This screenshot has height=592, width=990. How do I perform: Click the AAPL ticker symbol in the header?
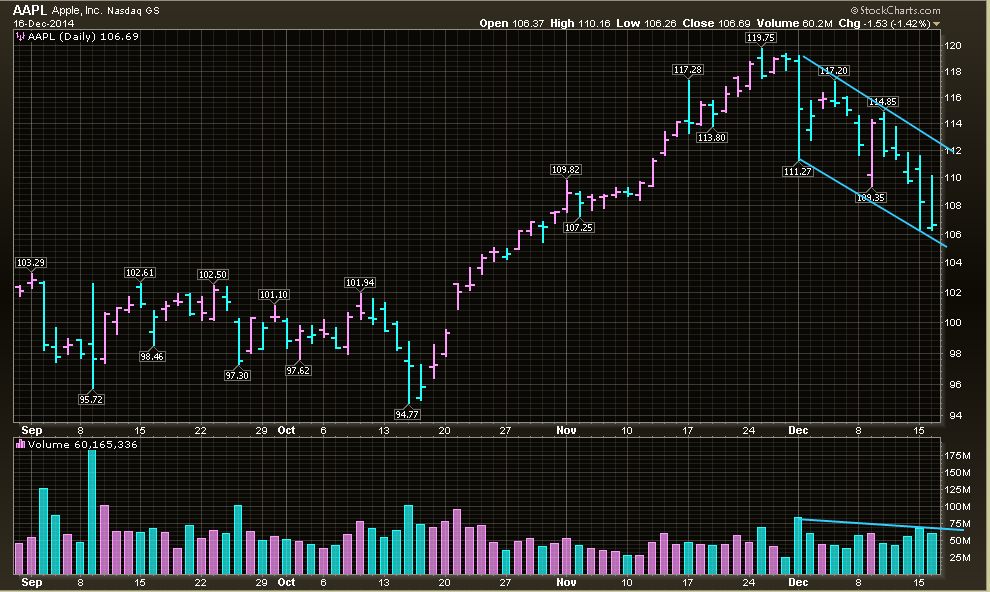tap(30, 10)
